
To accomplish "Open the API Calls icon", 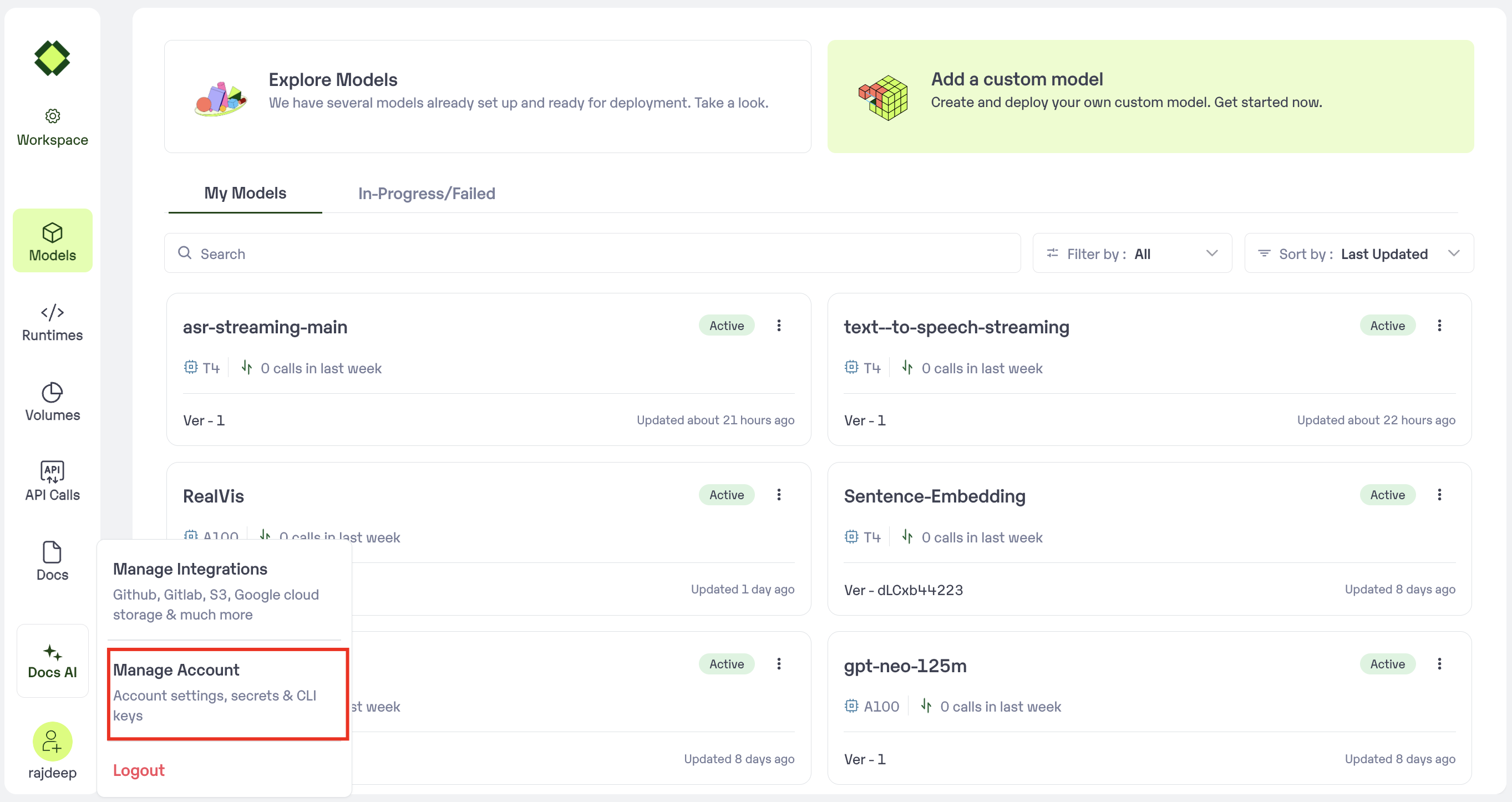I will 52,471.
